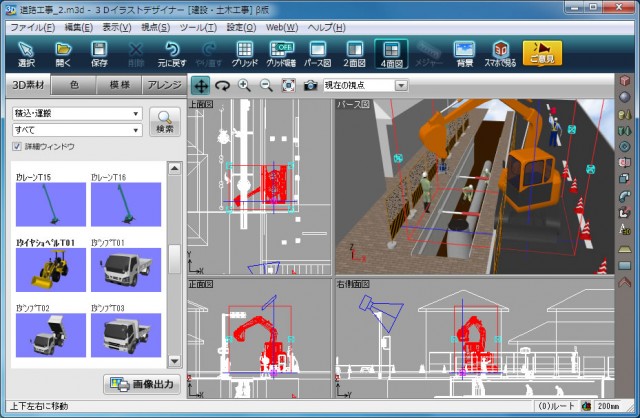640x418 pixels.
Task: Click the 選択 (Select) tool
Action: coord(27,53)
